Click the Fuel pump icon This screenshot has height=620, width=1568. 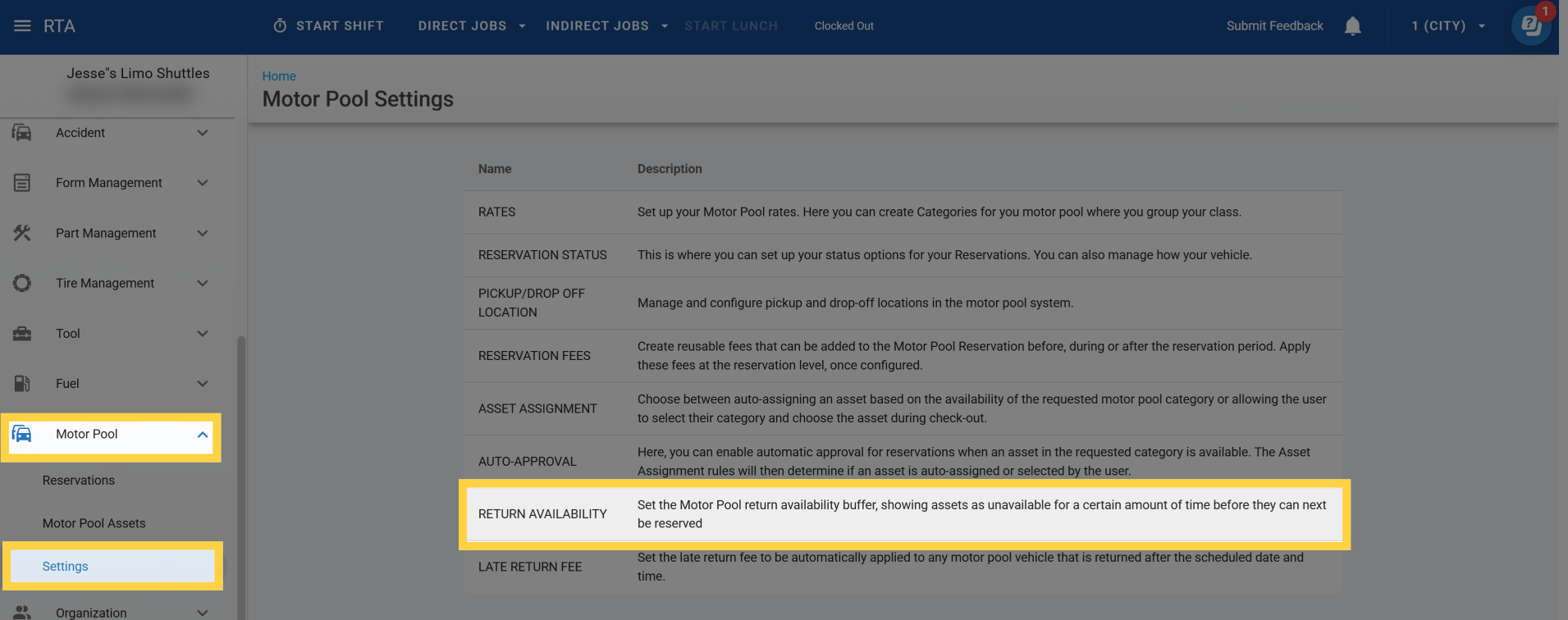22,384
